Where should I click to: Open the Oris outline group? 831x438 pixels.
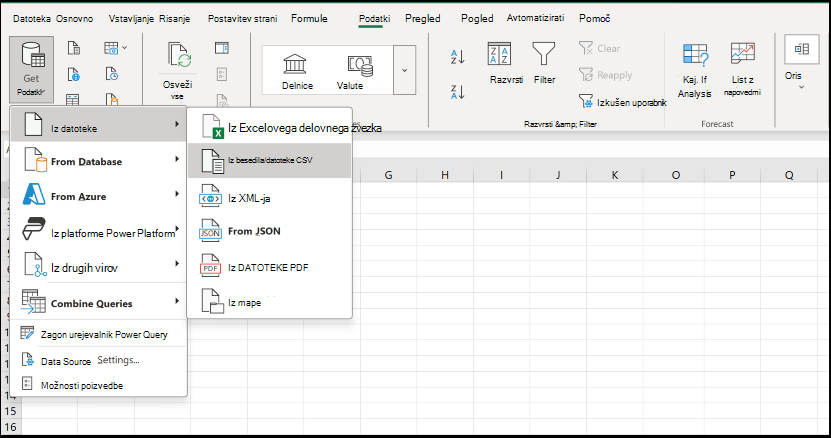(801, 63)
